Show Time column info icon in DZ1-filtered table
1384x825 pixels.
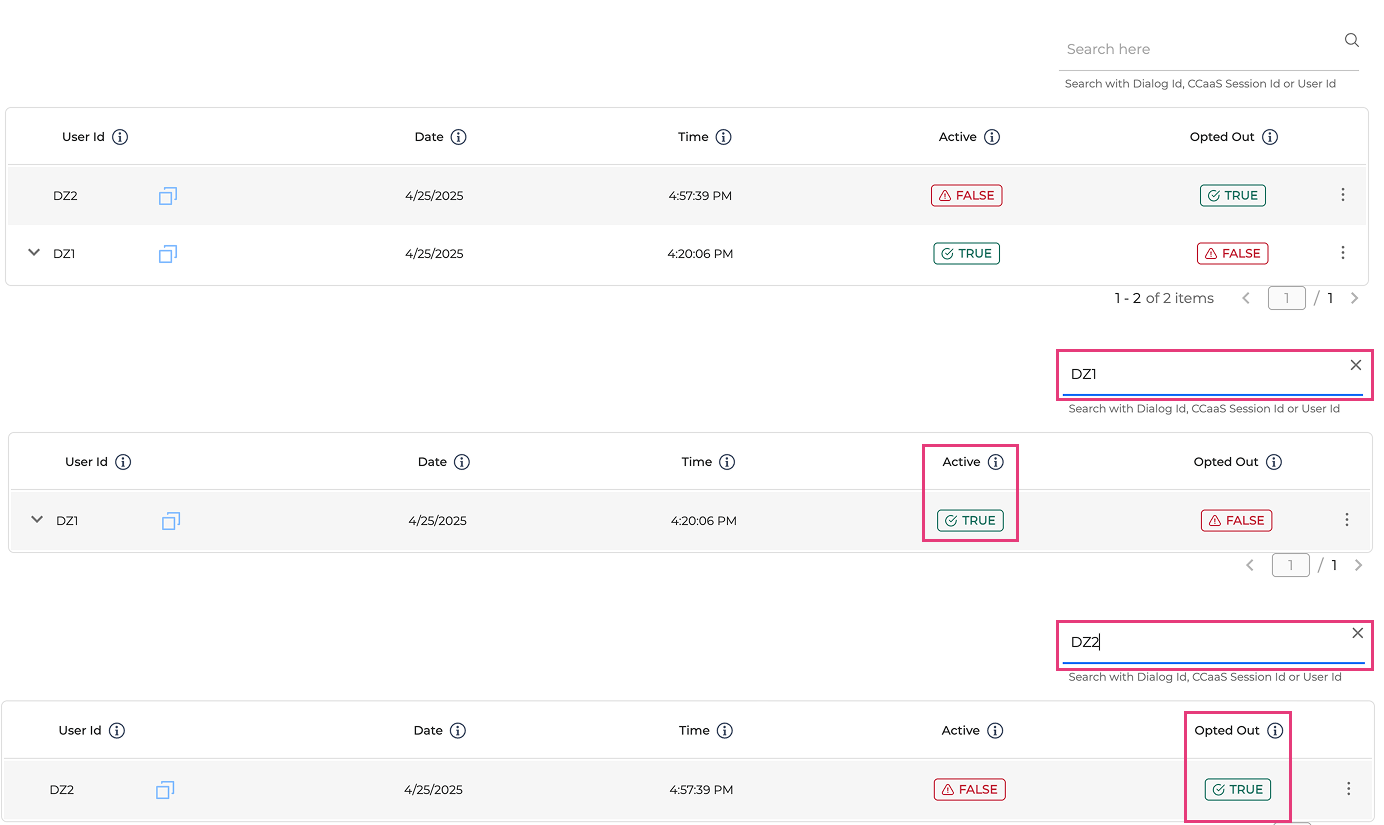point(727,462)
